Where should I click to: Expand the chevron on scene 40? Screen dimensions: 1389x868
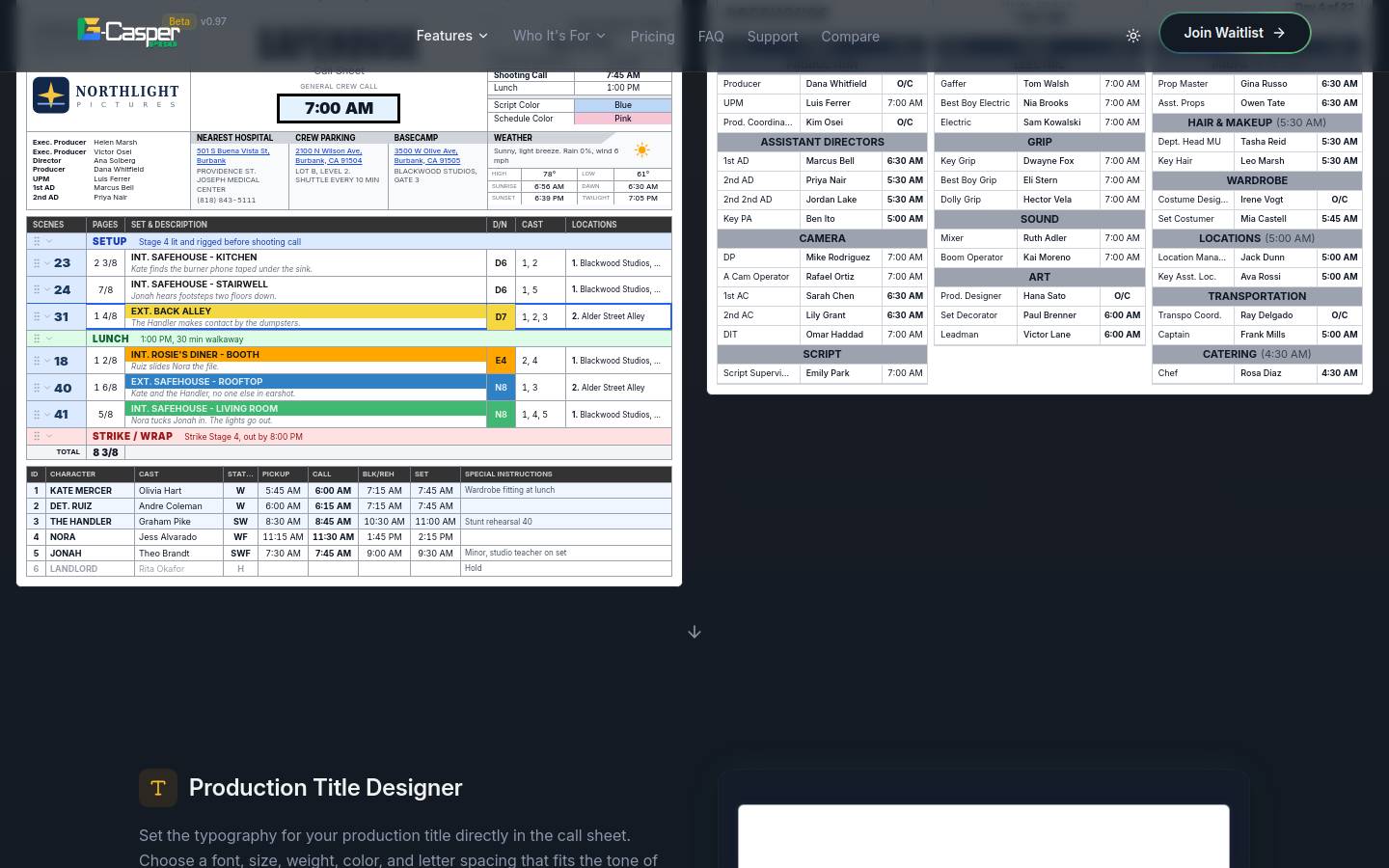point(47,389)
